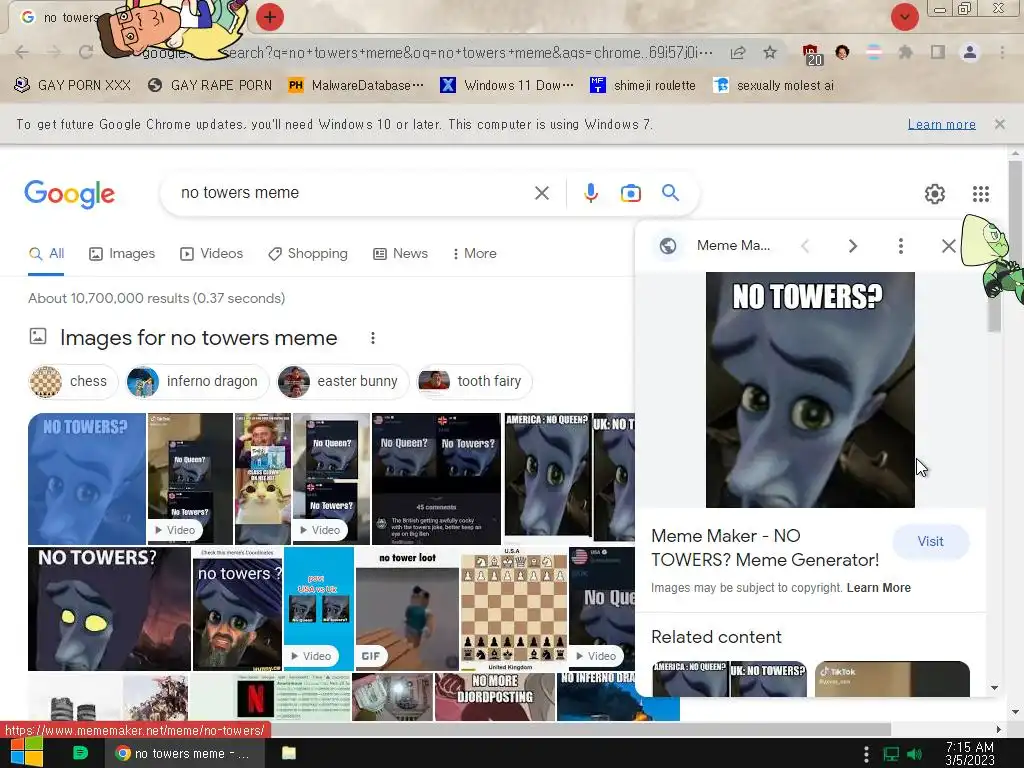This screenshot has width=1024, height=768.
Task: Switch to the Videos tab
Action: [212, 253]
